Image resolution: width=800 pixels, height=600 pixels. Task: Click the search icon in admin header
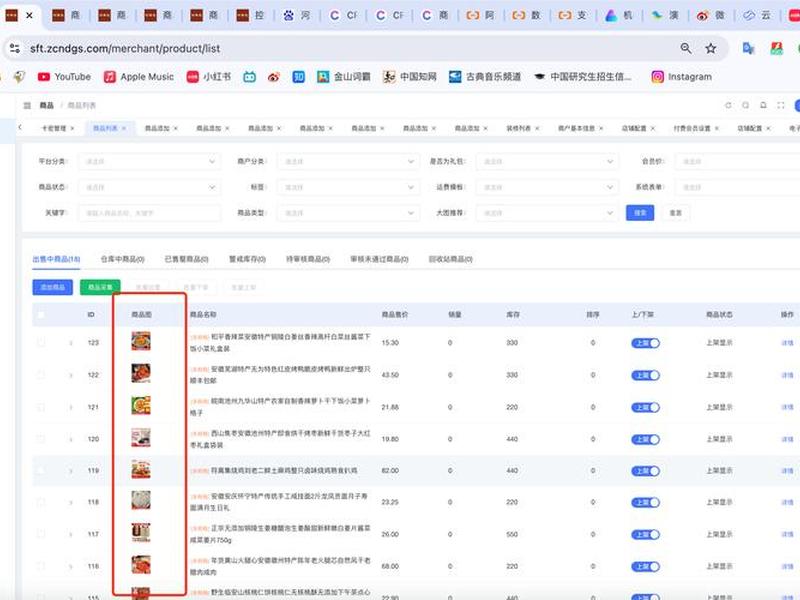point(745,105)
